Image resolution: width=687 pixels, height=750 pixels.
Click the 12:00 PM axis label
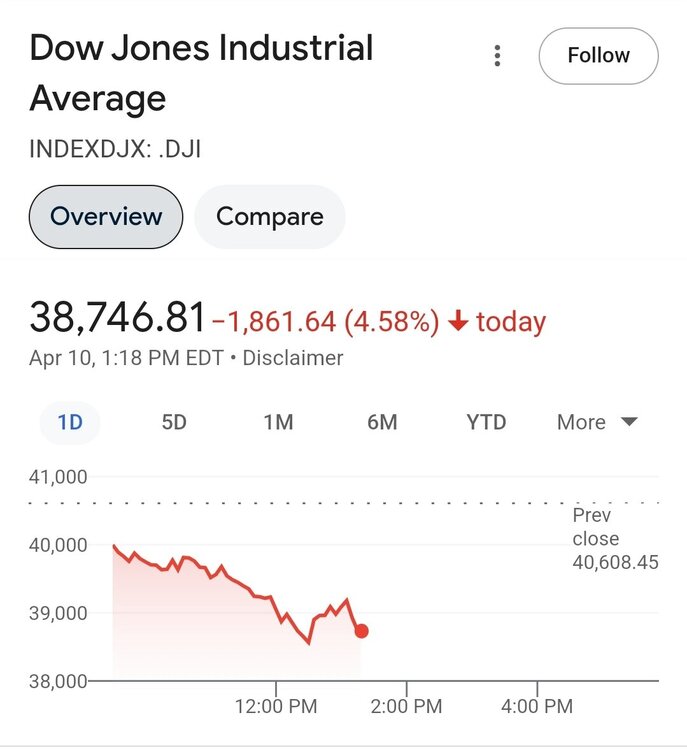tap(276, 706)
